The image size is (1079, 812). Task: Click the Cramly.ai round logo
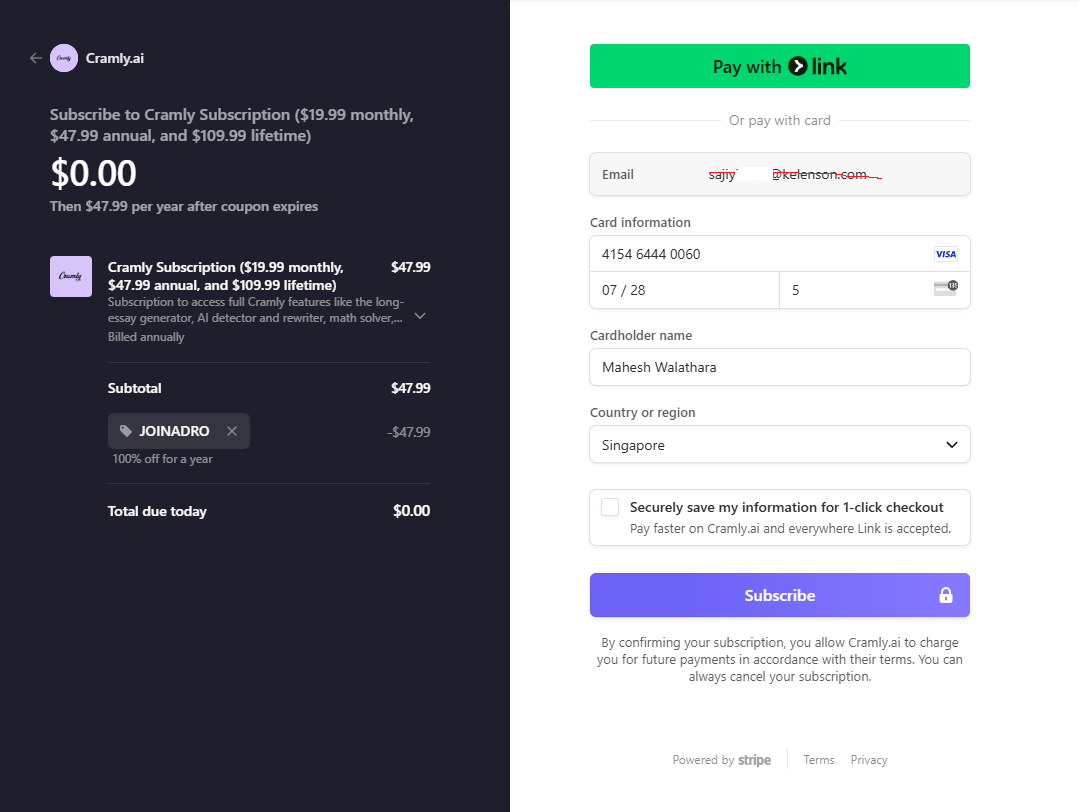pos(64,58)
